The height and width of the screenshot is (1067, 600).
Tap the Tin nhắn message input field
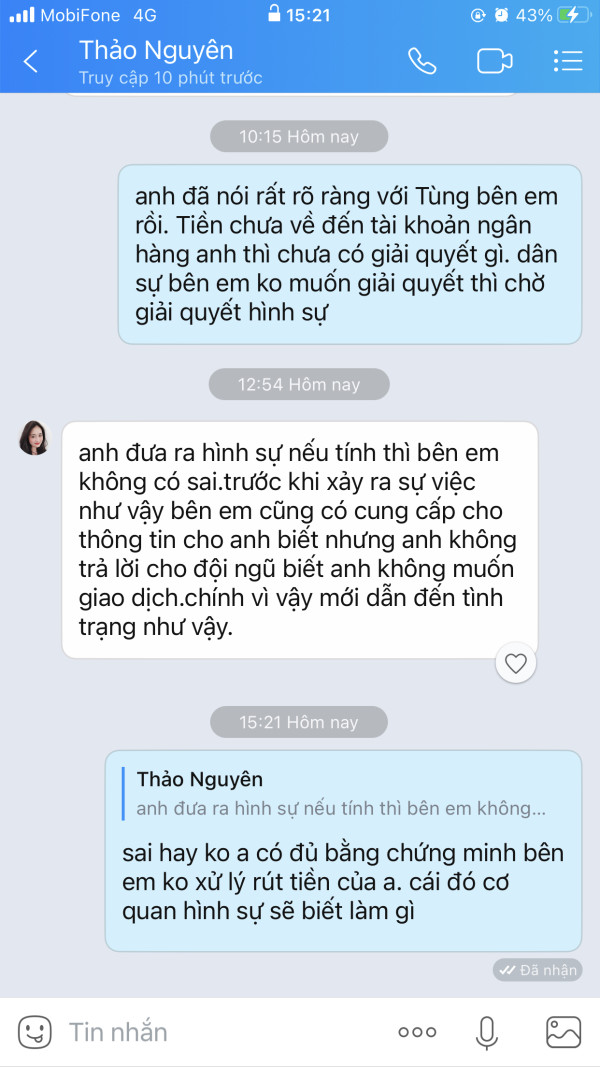(x=224, y=1032)
